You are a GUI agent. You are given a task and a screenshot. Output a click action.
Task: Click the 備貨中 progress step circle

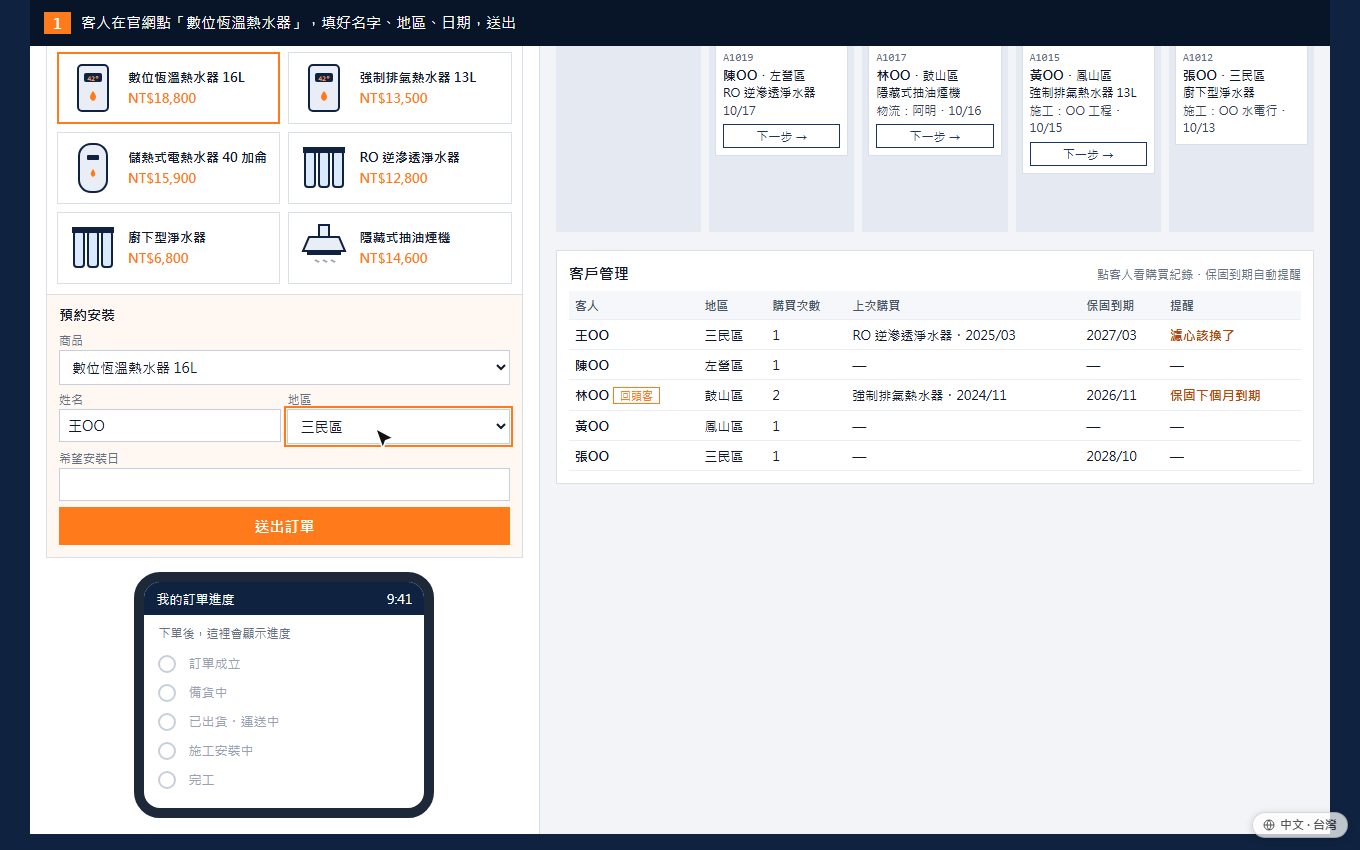(x=167, y=693)
